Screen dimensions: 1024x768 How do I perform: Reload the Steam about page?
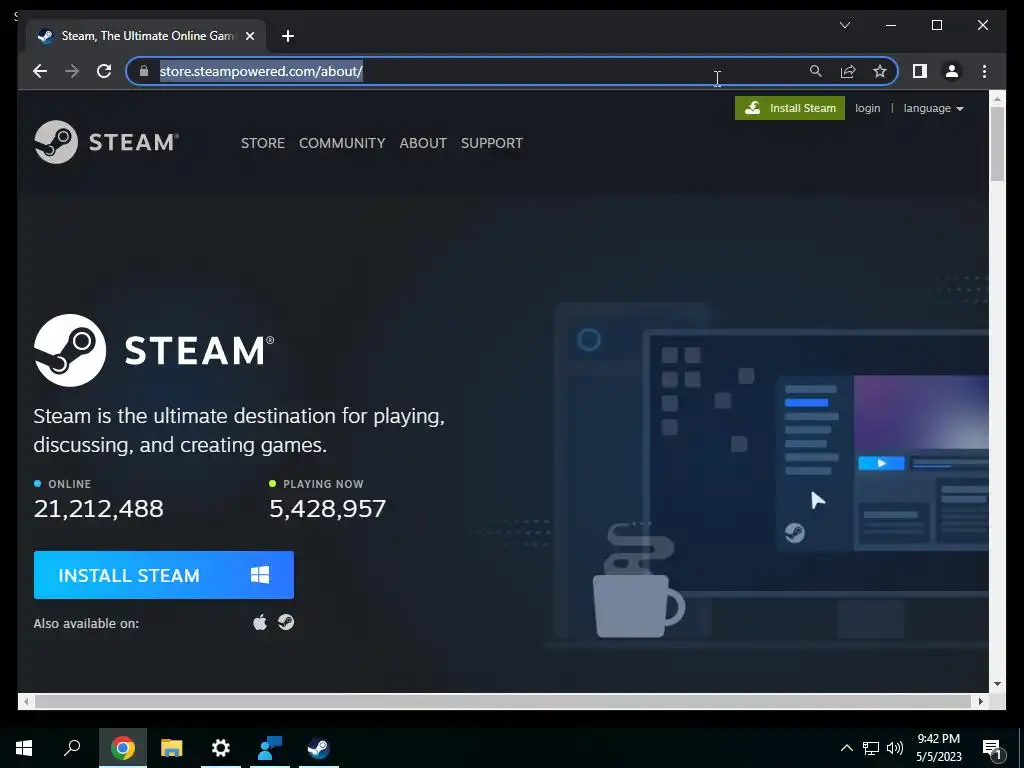pos(104,71)
